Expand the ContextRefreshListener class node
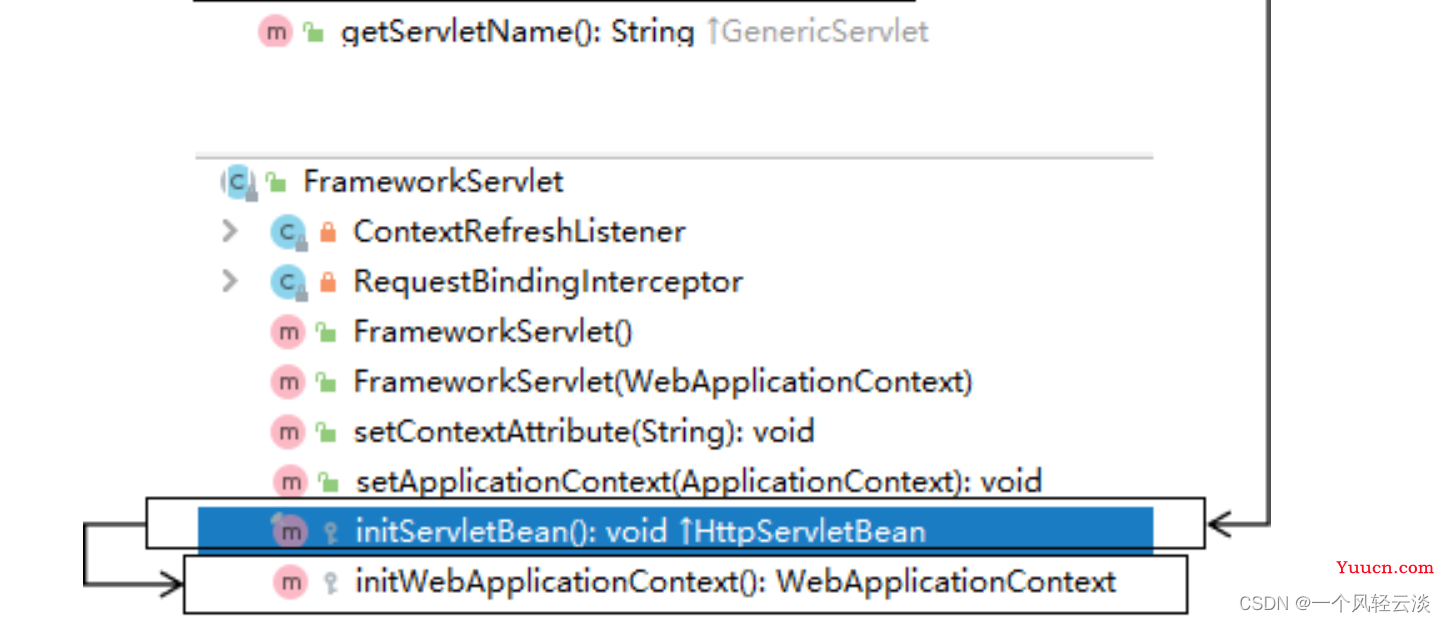1446x622 pixels. click(x=230, y=231)
